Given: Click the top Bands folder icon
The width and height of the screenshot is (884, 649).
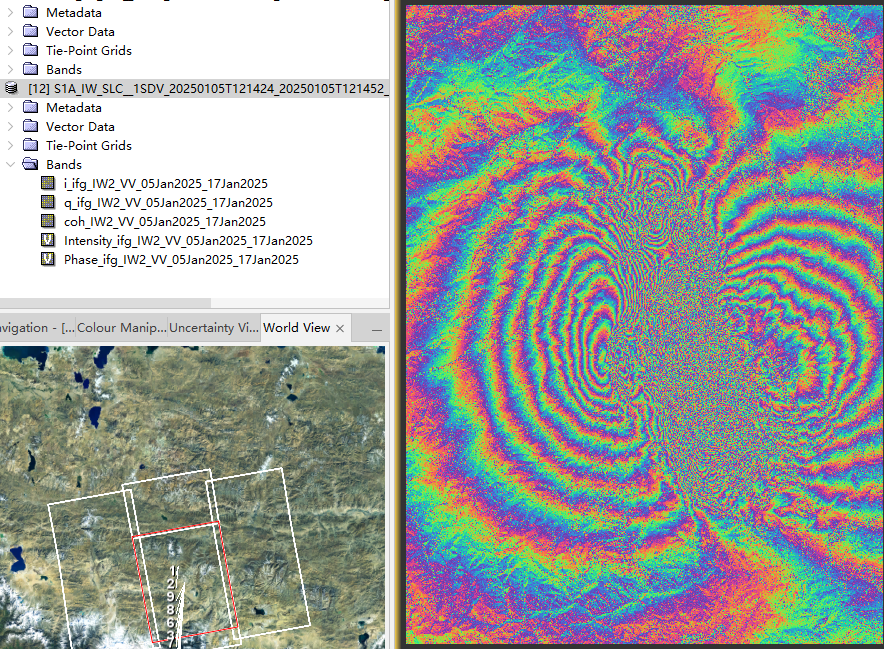Looking at the screenshot, I should [30, 69].
